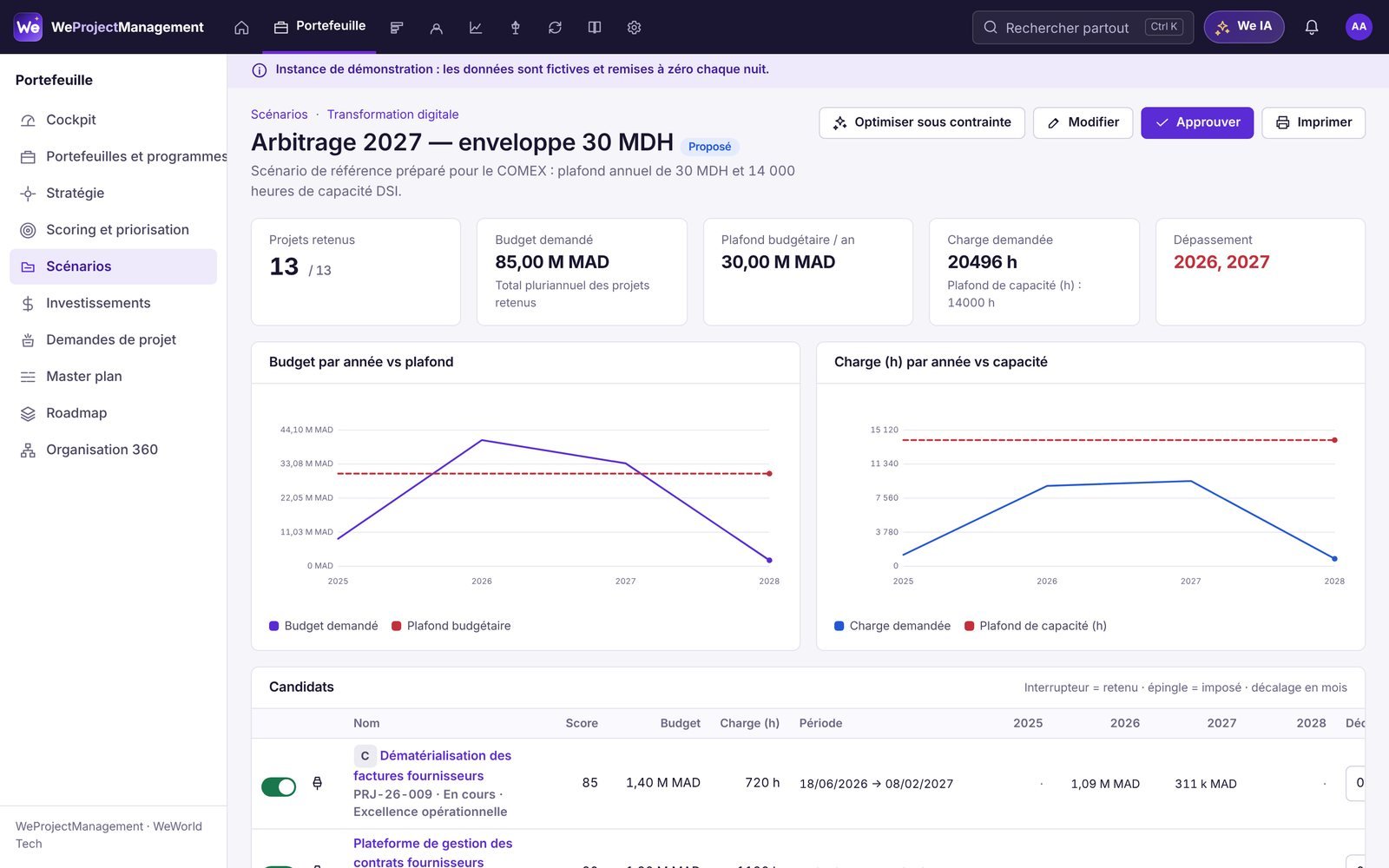Toggle Budget demandé legend swatch
The image size is (1389, 868).
[274, 626]
